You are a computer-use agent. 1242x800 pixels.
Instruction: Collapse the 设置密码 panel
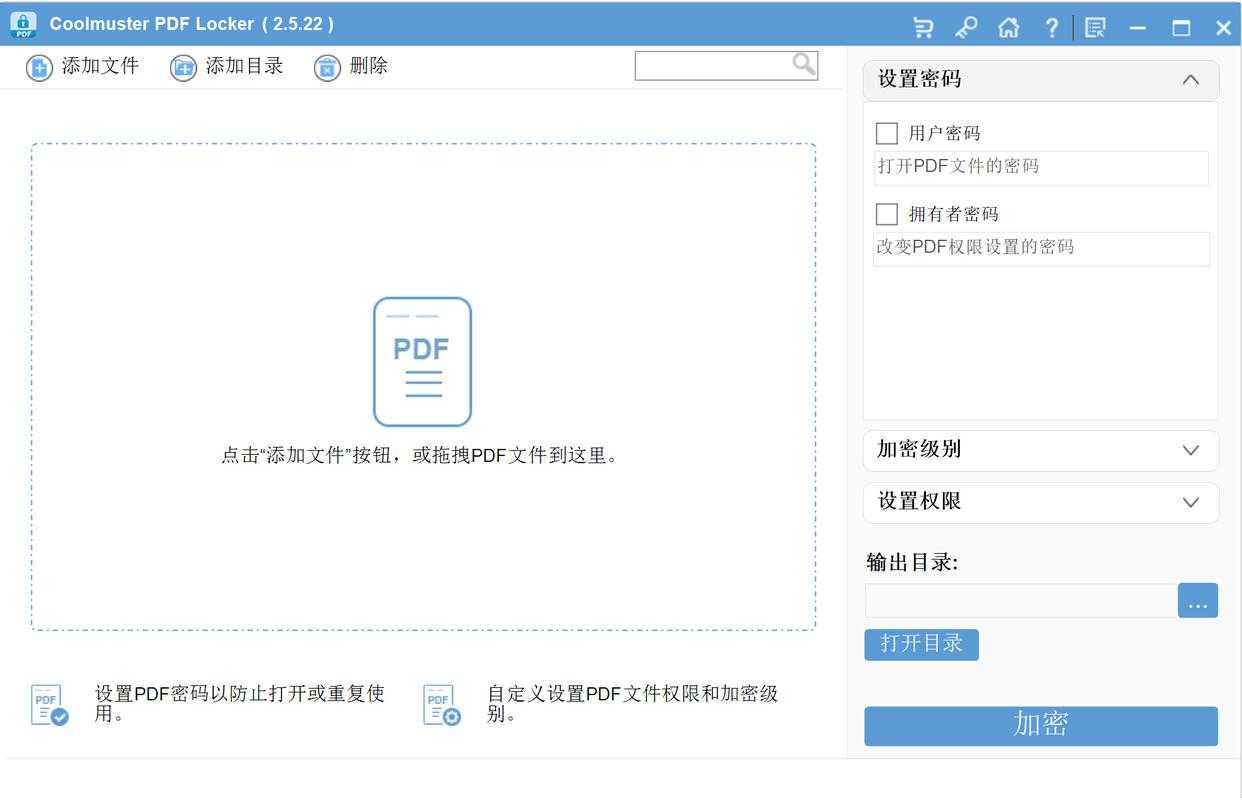pos(1190,79)
